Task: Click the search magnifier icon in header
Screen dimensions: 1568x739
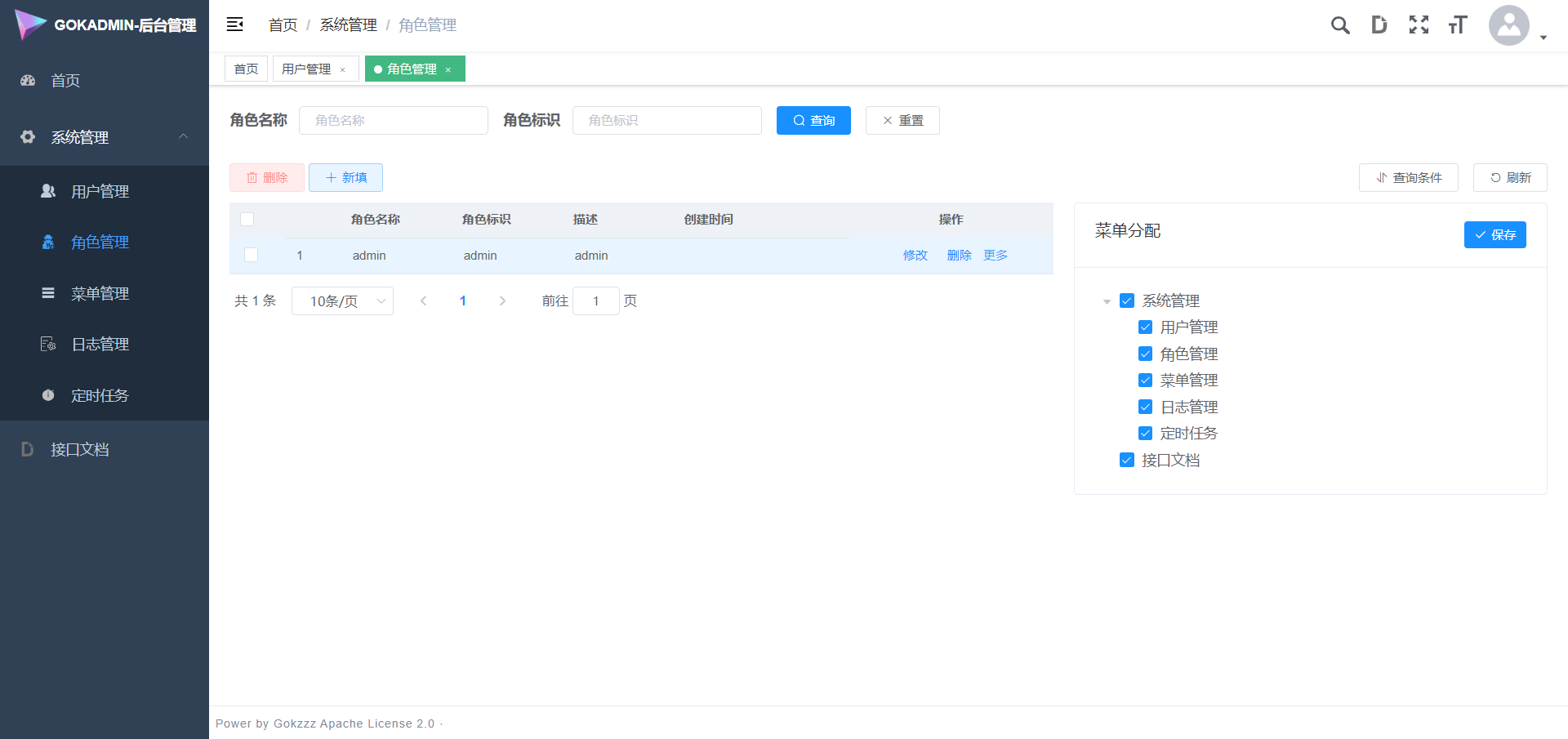Action: pos(1339,25)
